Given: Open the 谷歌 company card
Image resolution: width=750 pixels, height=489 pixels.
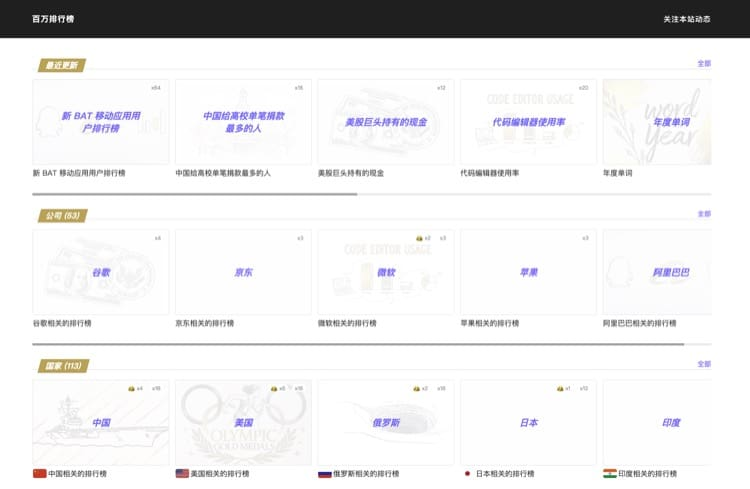Looking at the screenshot, I should pos(100,272).
